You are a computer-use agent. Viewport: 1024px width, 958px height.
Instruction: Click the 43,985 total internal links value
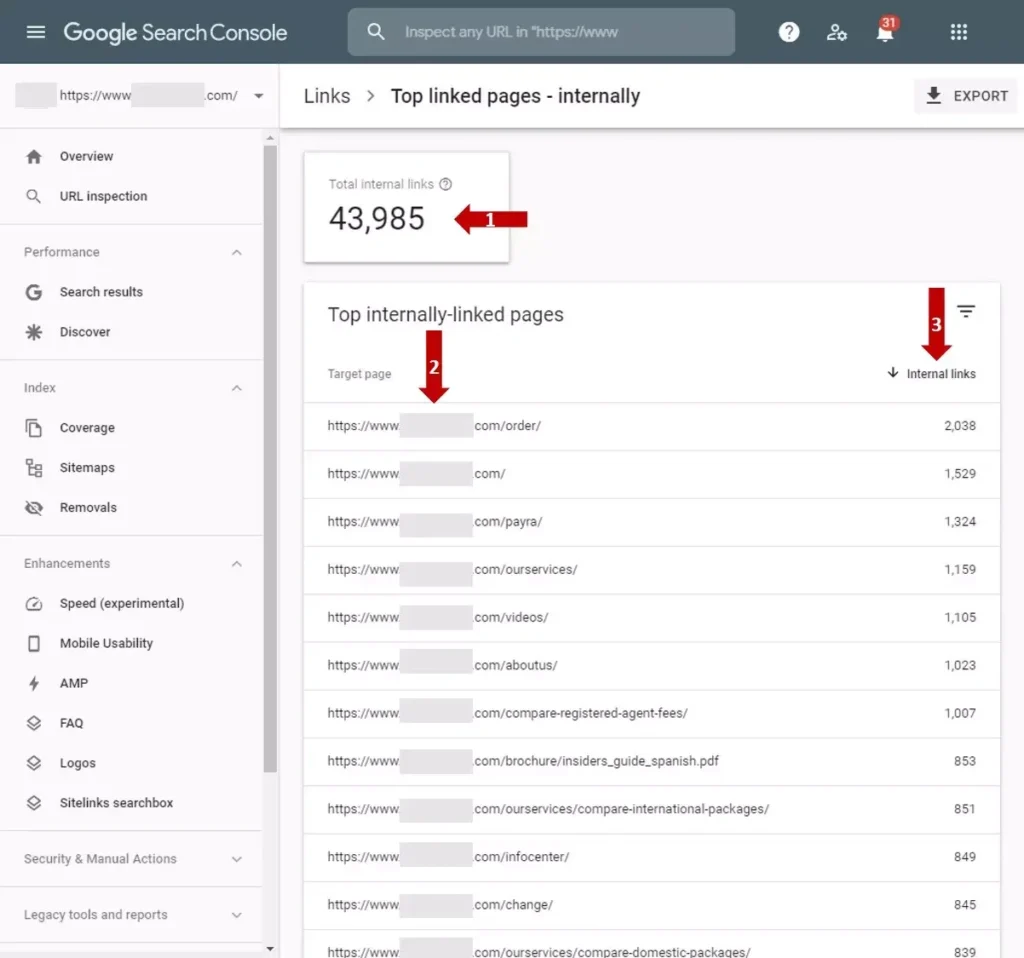[x=377, y=219]
